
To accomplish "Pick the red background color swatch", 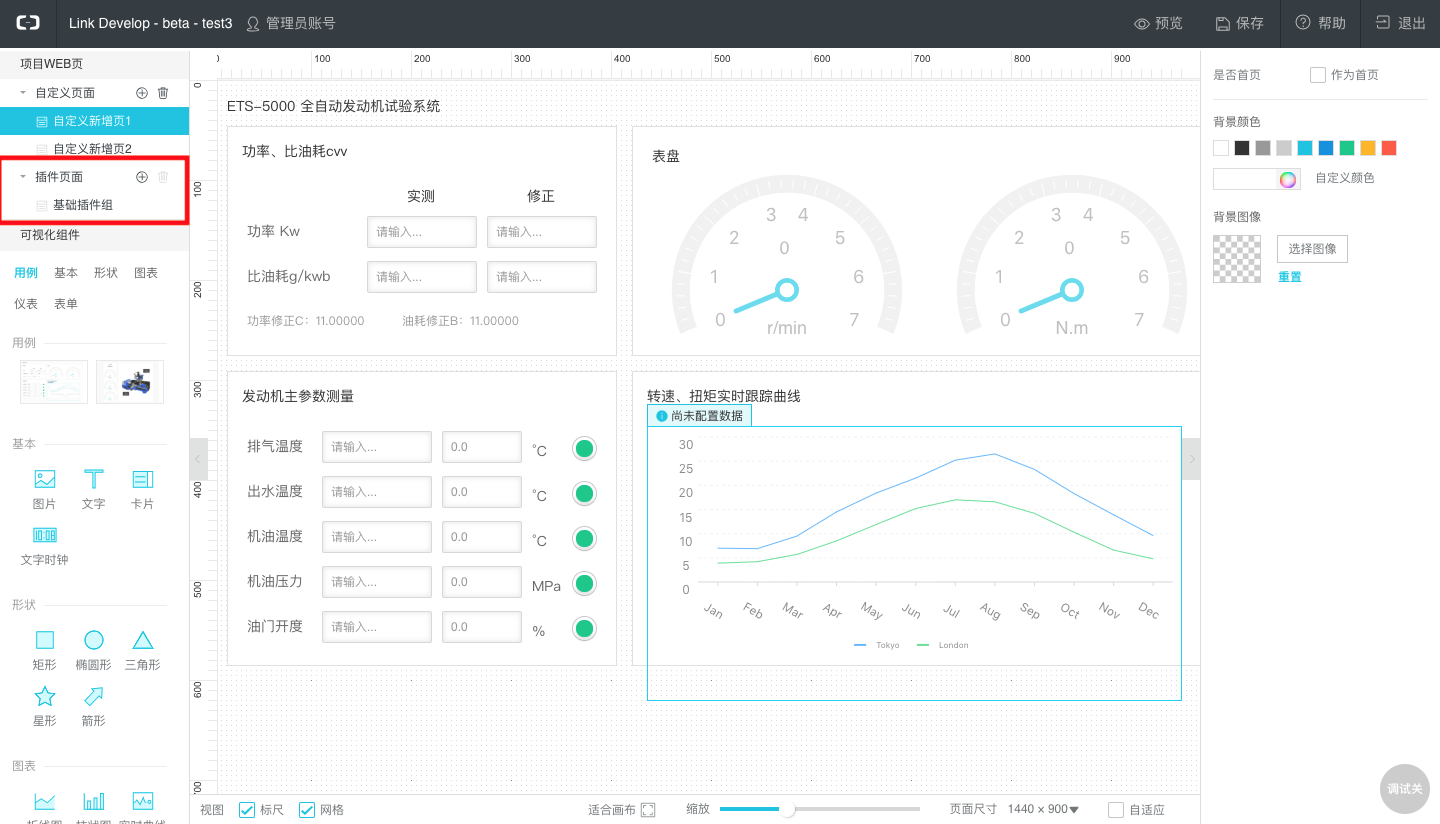I will pos(1389,148).
